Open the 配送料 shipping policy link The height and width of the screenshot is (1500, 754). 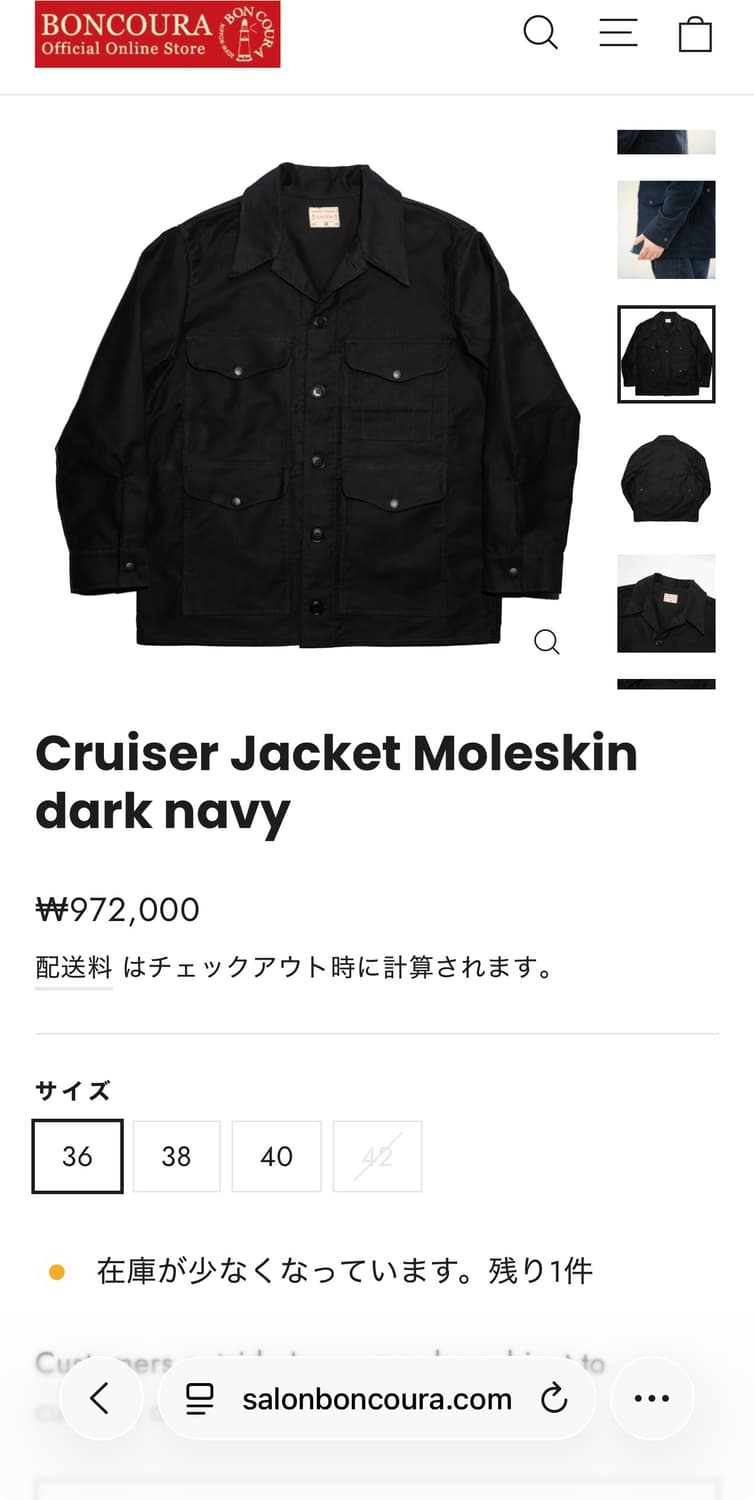coord(73,968)
